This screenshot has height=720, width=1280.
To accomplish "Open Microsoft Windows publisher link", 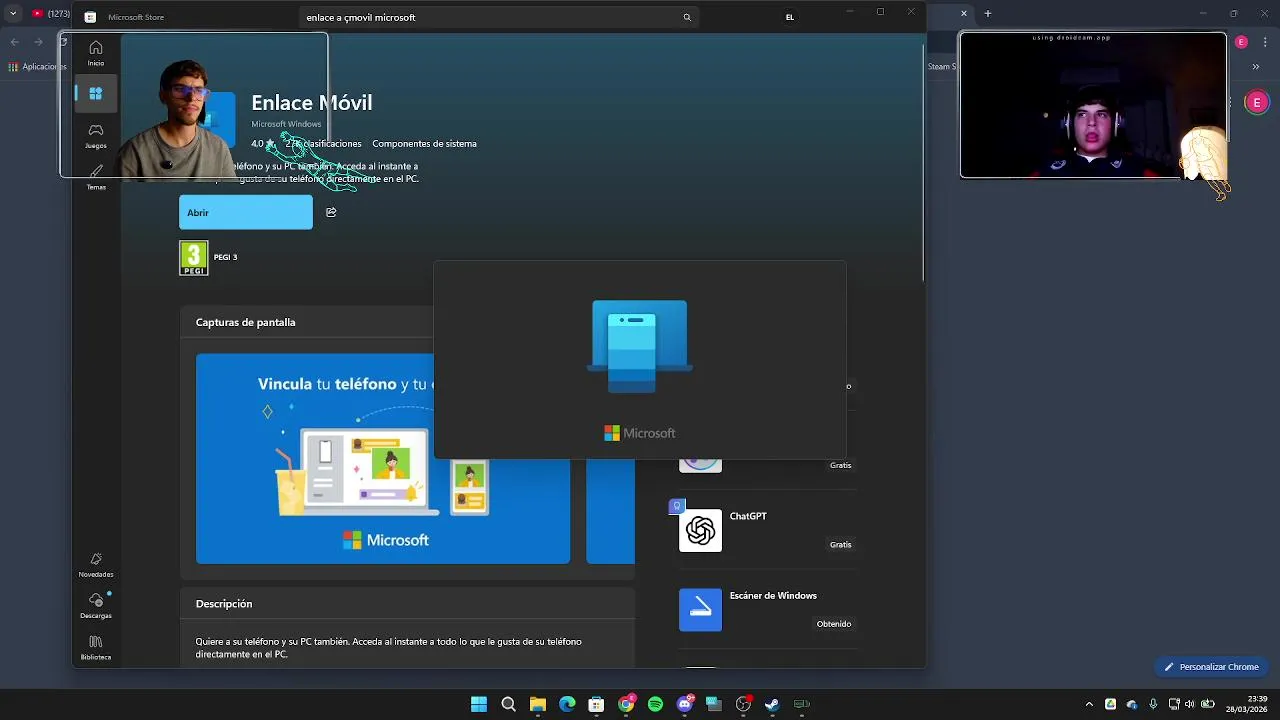I will [x=286, y=124].
